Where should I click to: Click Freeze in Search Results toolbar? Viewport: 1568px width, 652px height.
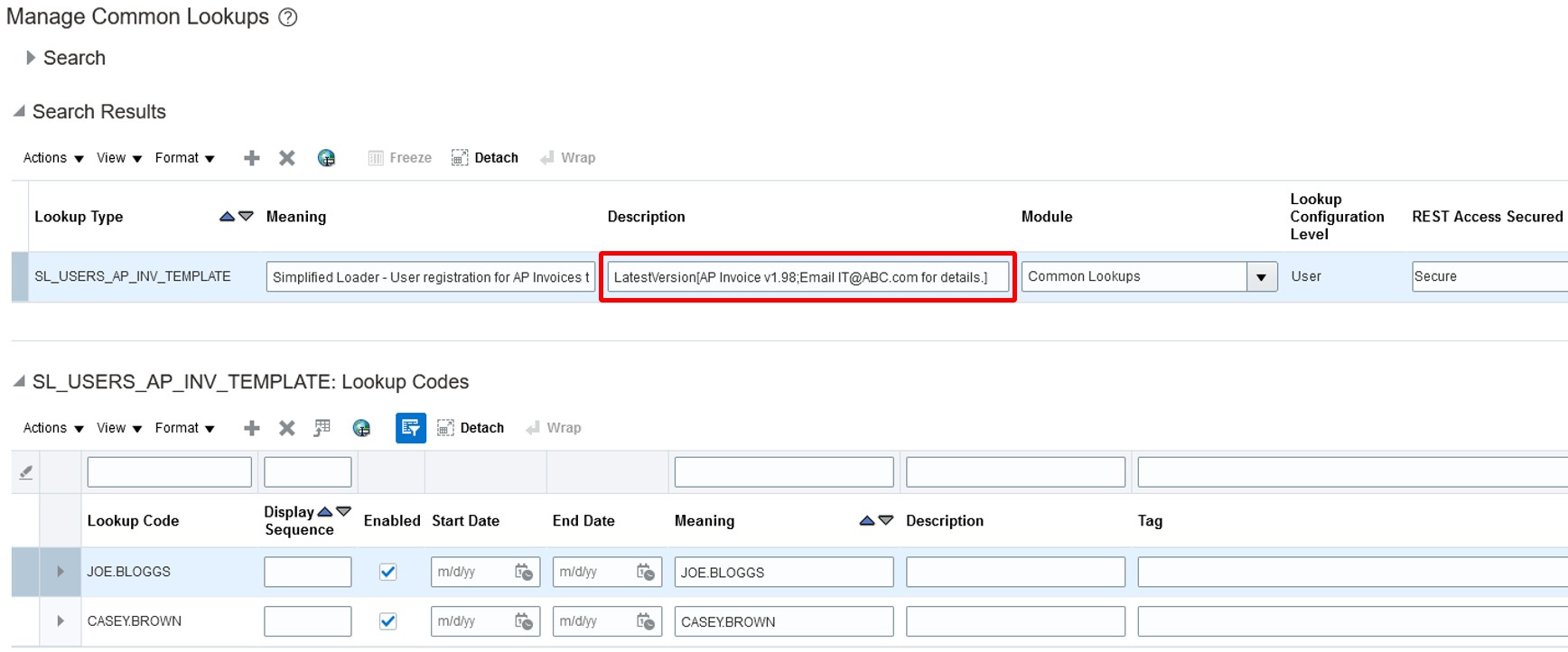(x=400, y=158)
